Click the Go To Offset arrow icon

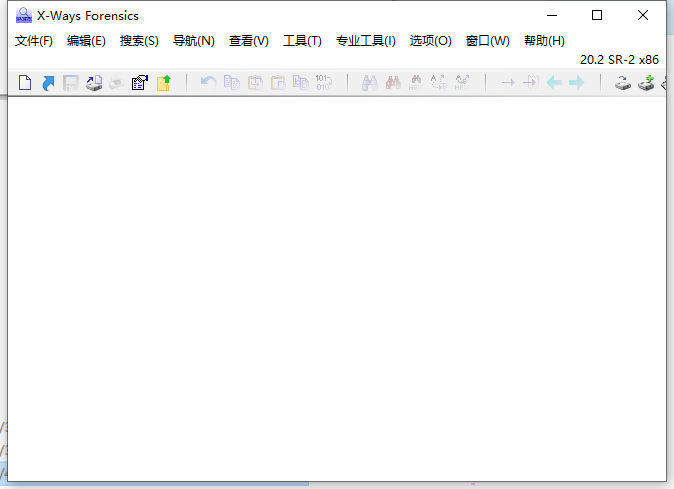pyautogui.click(x=508, y=82)
